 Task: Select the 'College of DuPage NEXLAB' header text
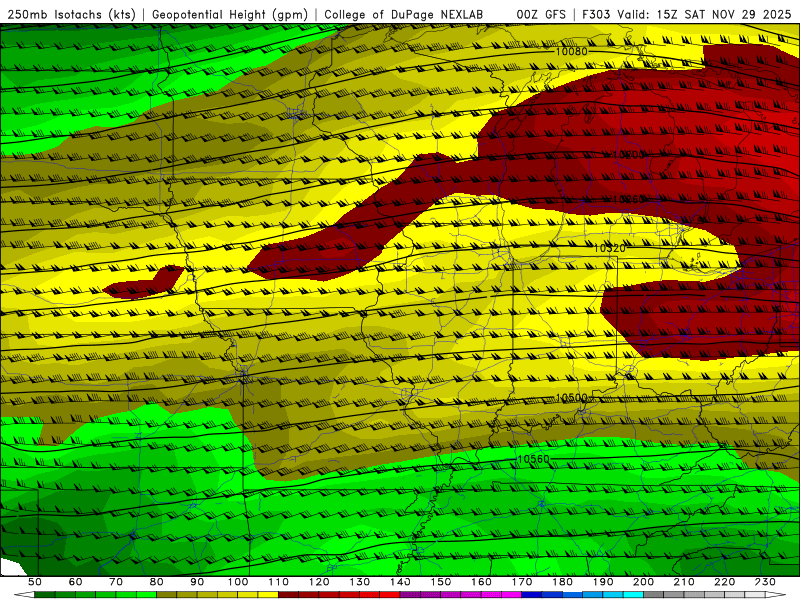(404, 14)
